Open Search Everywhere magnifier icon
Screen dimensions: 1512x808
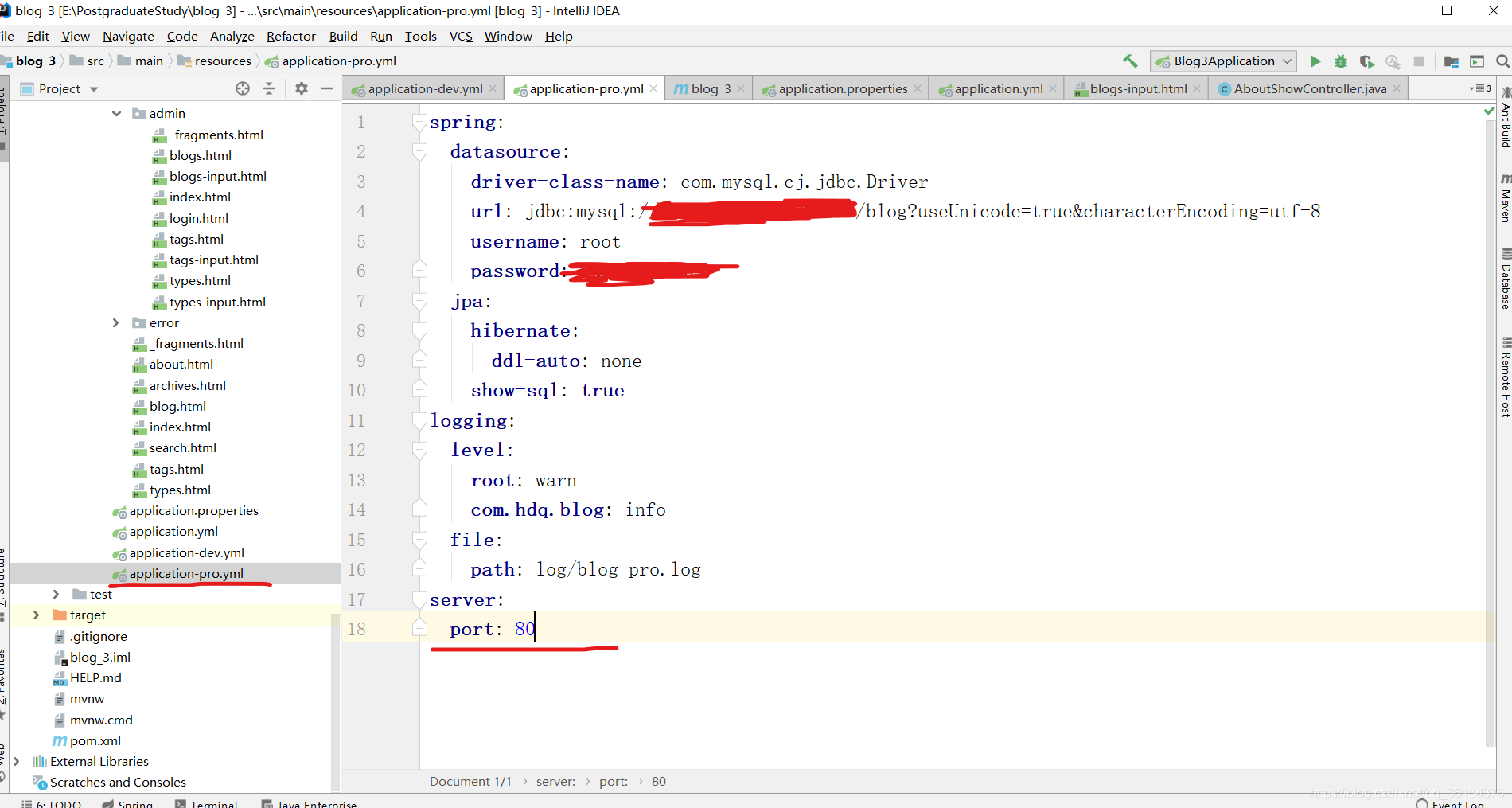click(x=1502, y=61)
